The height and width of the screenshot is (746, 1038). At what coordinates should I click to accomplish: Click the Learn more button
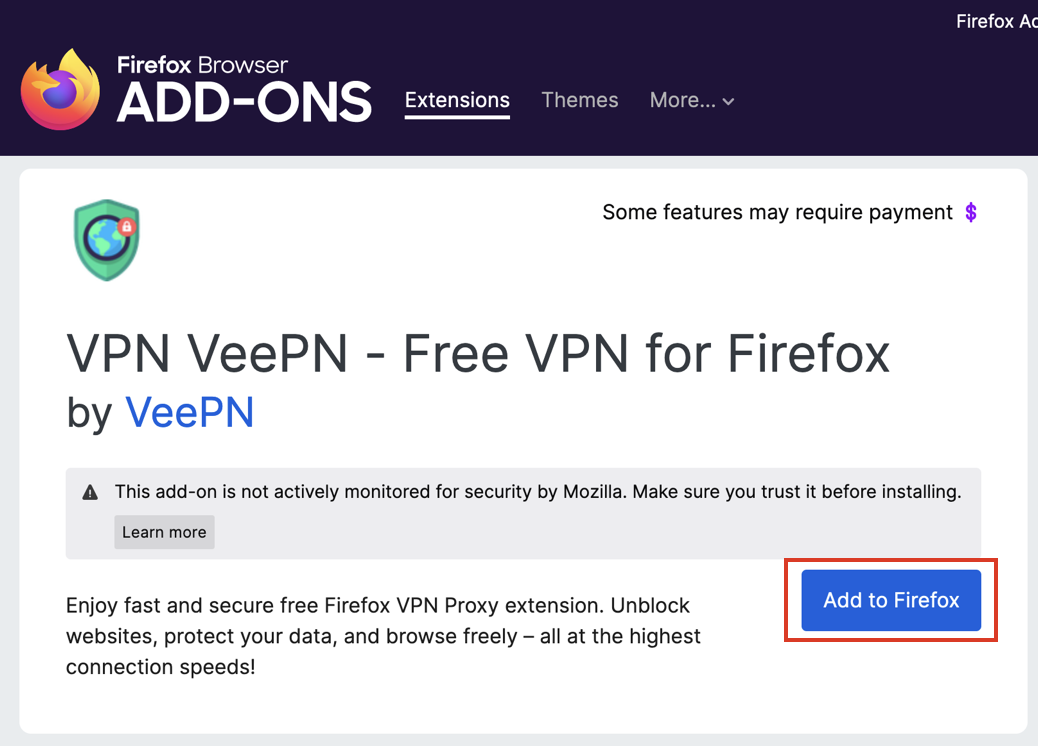click(164, 532)
